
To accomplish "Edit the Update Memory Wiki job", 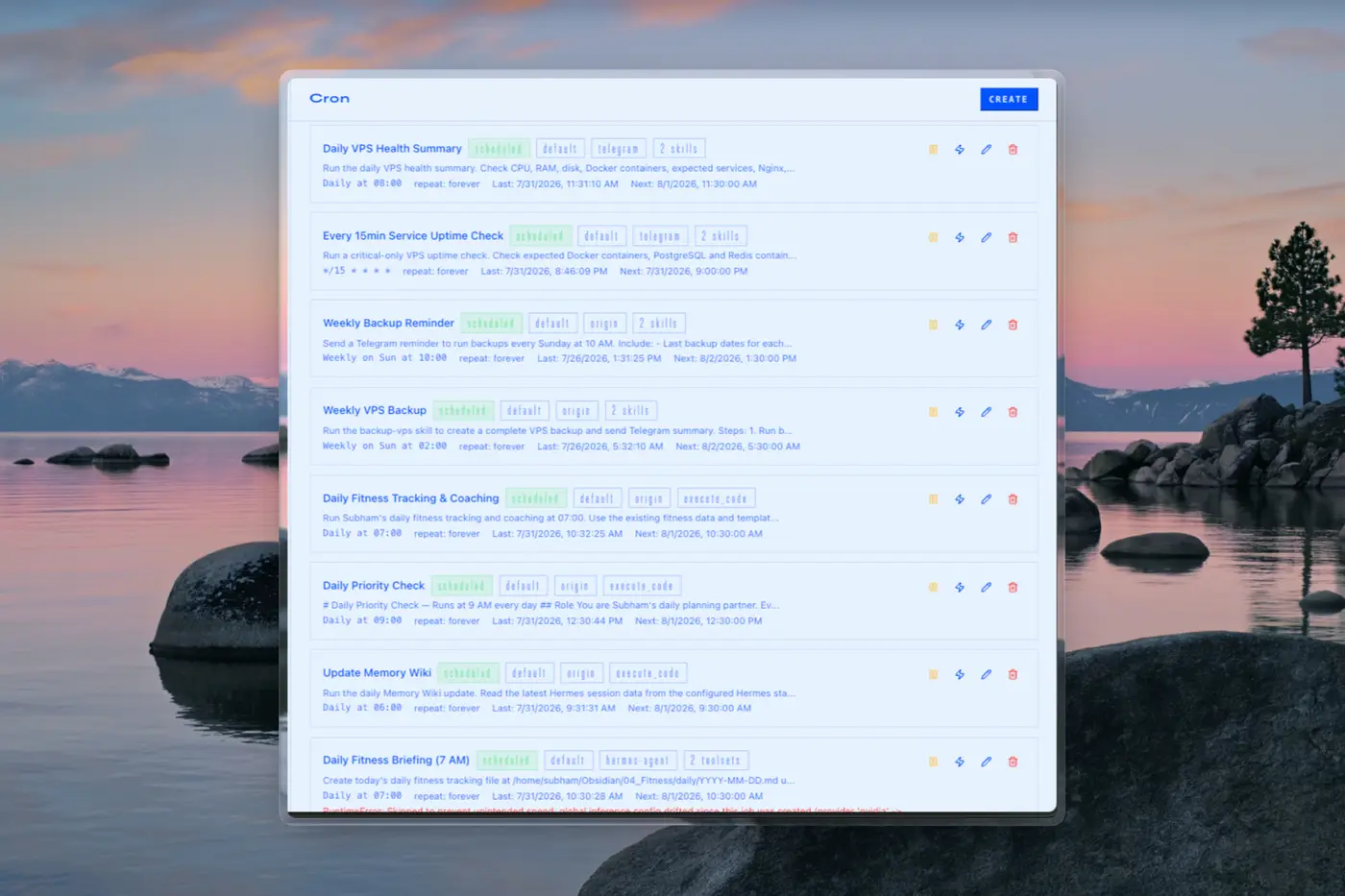I will point(986,674).
